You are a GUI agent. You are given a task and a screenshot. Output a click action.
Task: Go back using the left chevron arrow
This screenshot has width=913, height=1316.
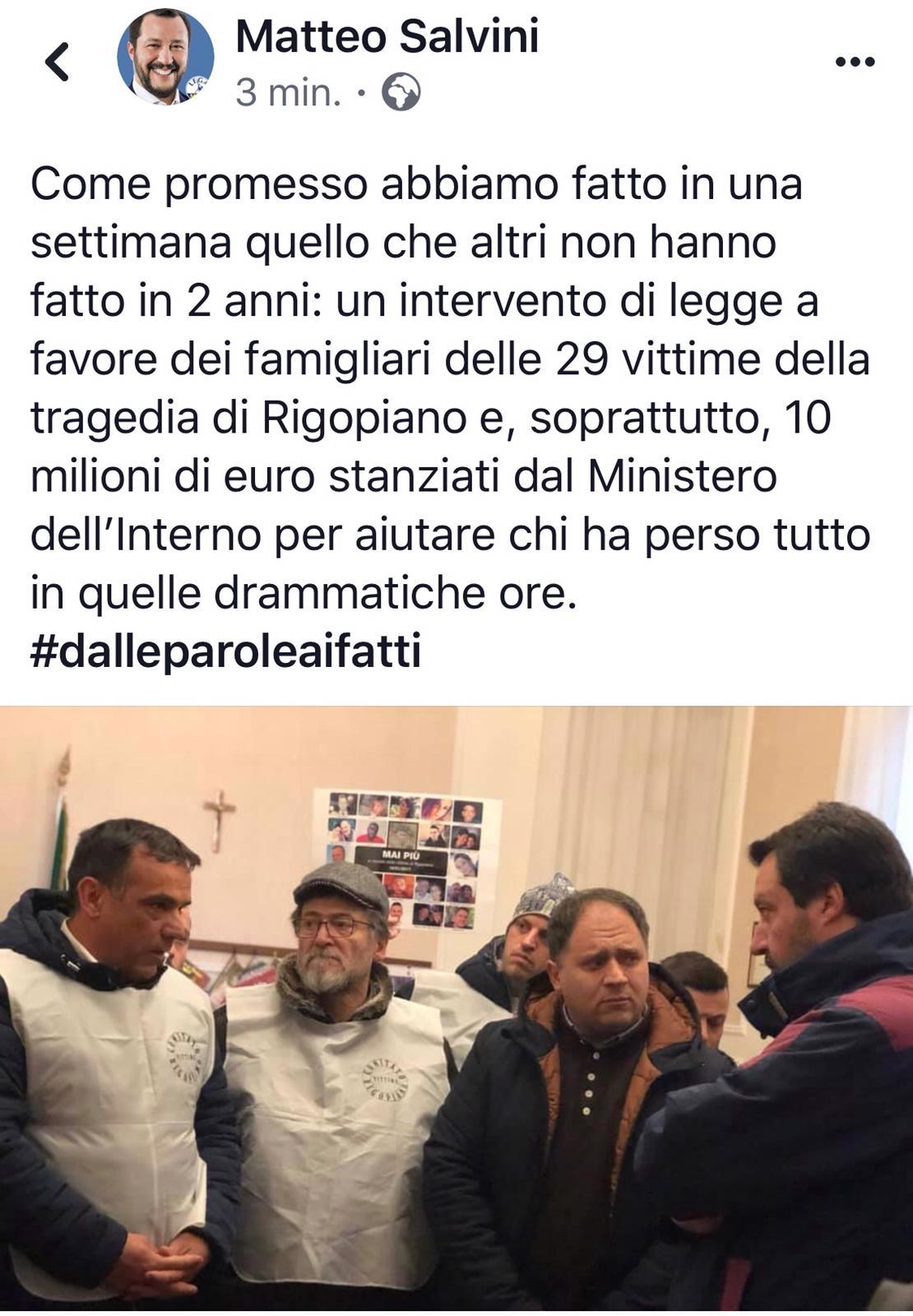coord(57,62)
